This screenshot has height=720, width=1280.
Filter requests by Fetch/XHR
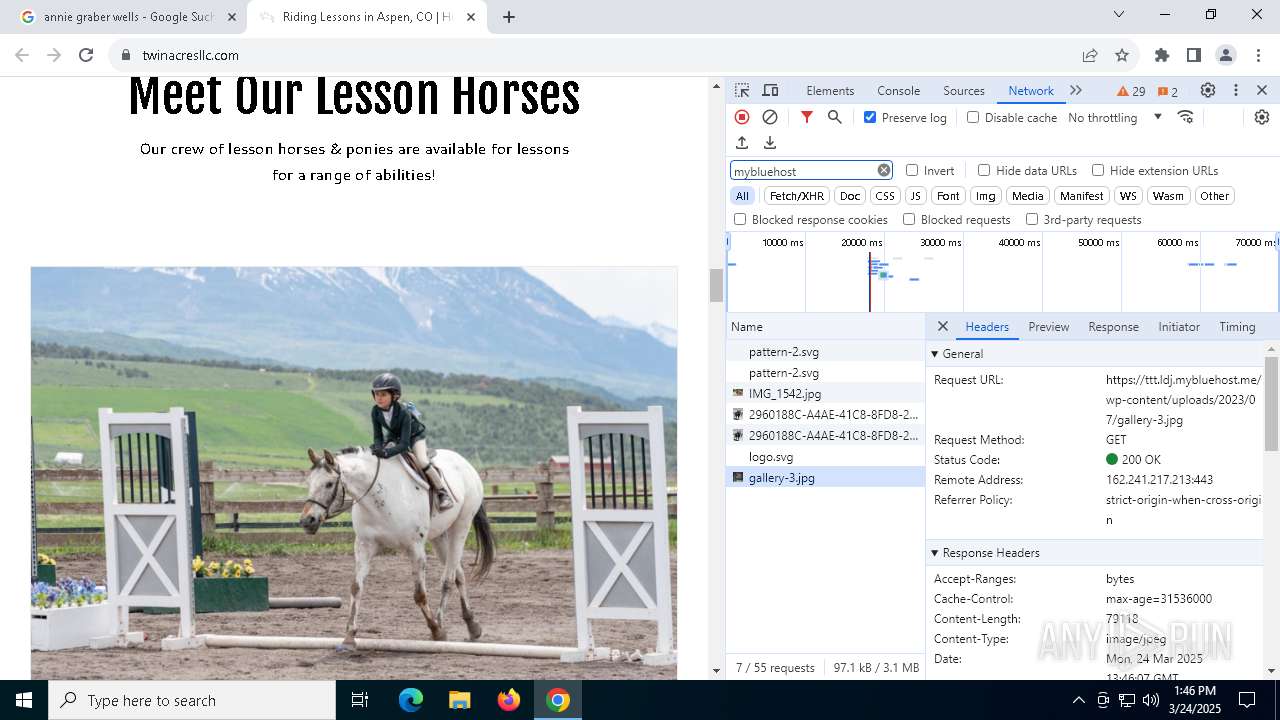pyautogui.click(x=797, y=196)
